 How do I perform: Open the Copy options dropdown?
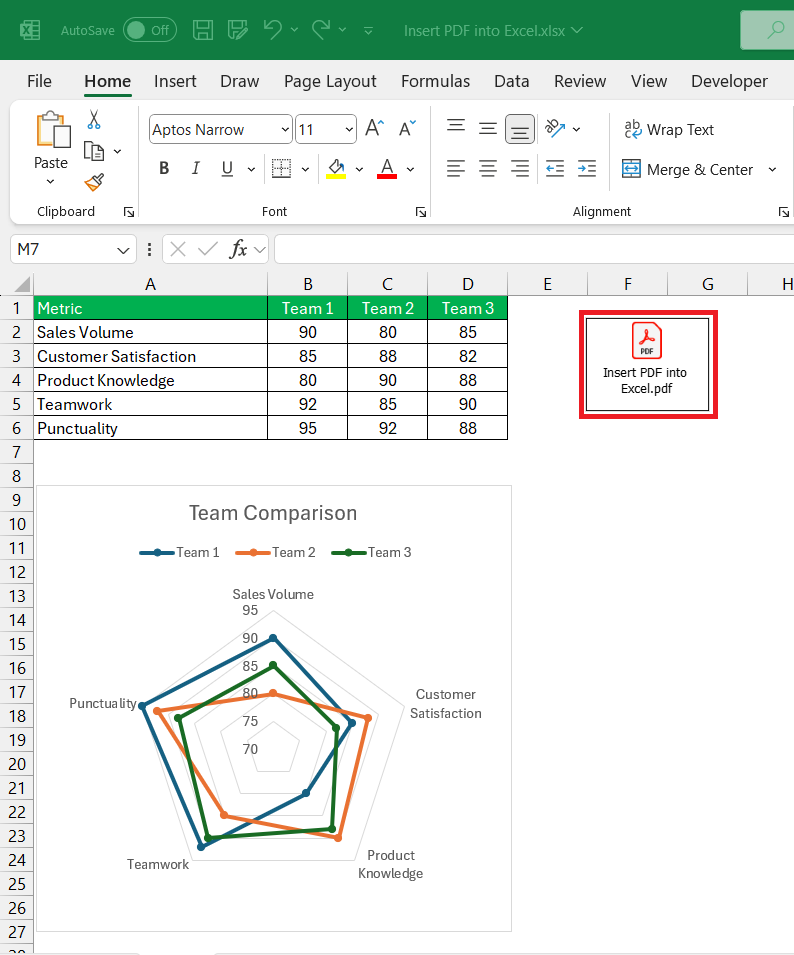118,151
